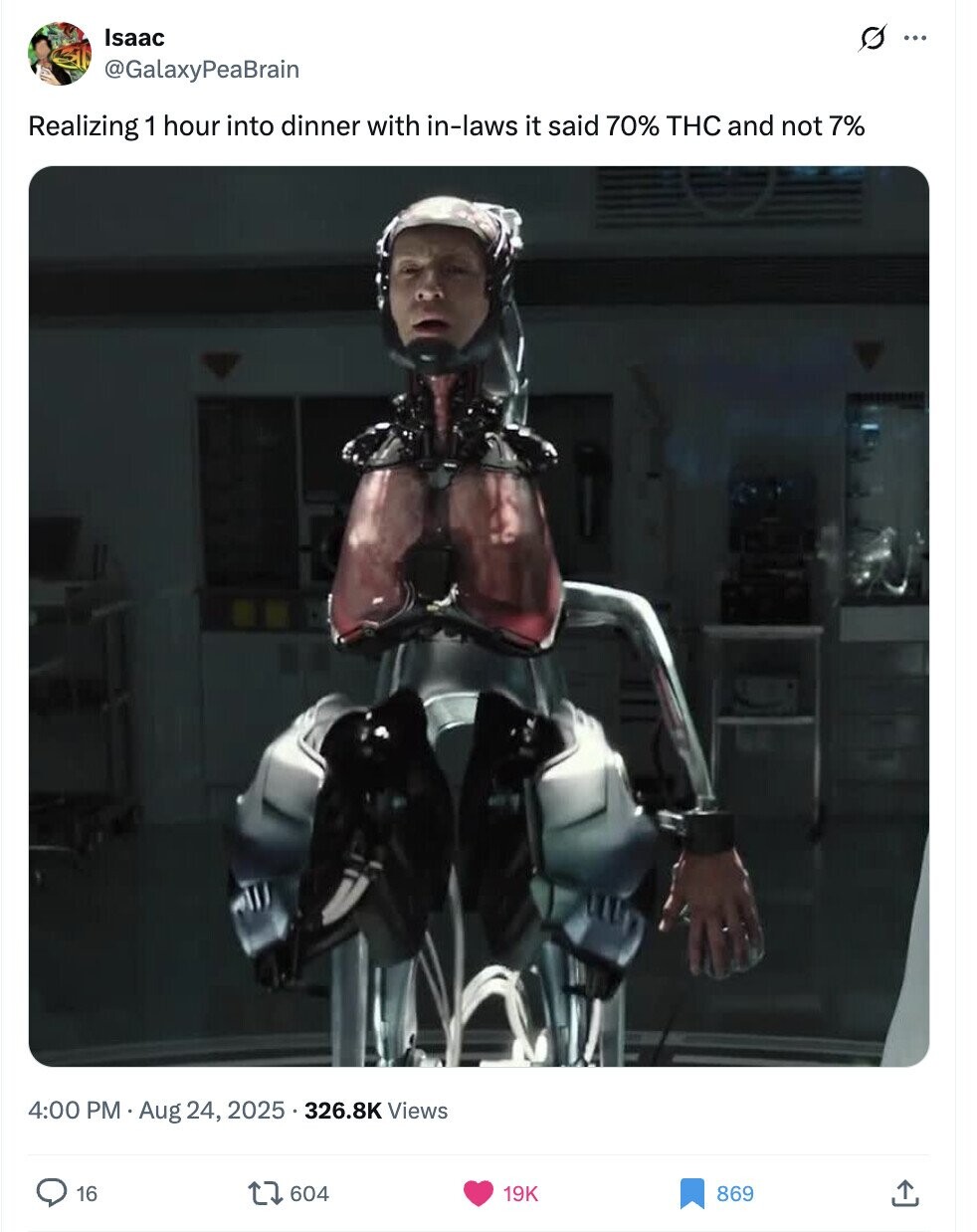Viewport: 977px width, 1232px height.
Task: Toggle the blue bookmark icon
Action: tap(692, 1193)
